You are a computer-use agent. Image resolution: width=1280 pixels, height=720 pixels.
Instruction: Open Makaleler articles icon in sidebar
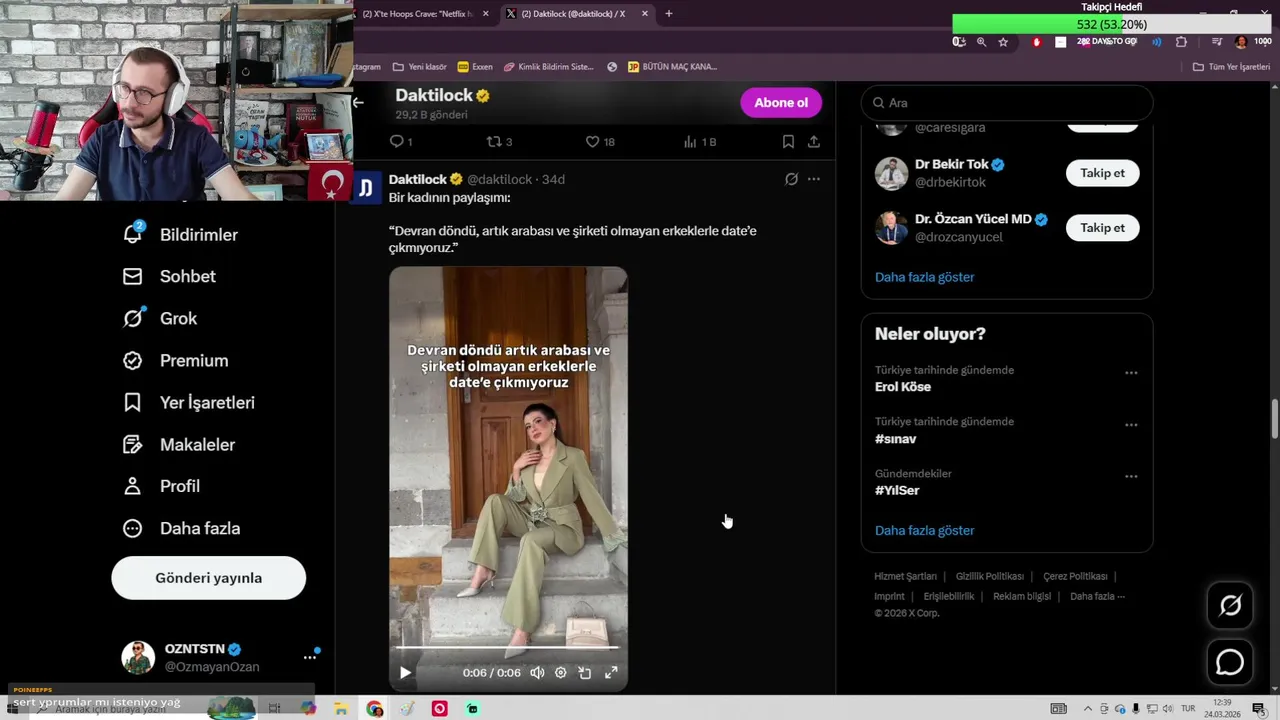[x=132, y=444]
